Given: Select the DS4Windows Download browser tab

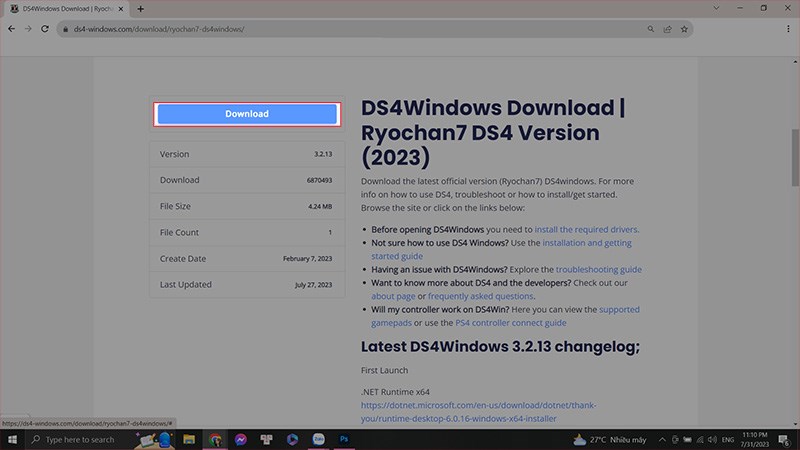Looking at the screenshot, I should click(65, 8).
